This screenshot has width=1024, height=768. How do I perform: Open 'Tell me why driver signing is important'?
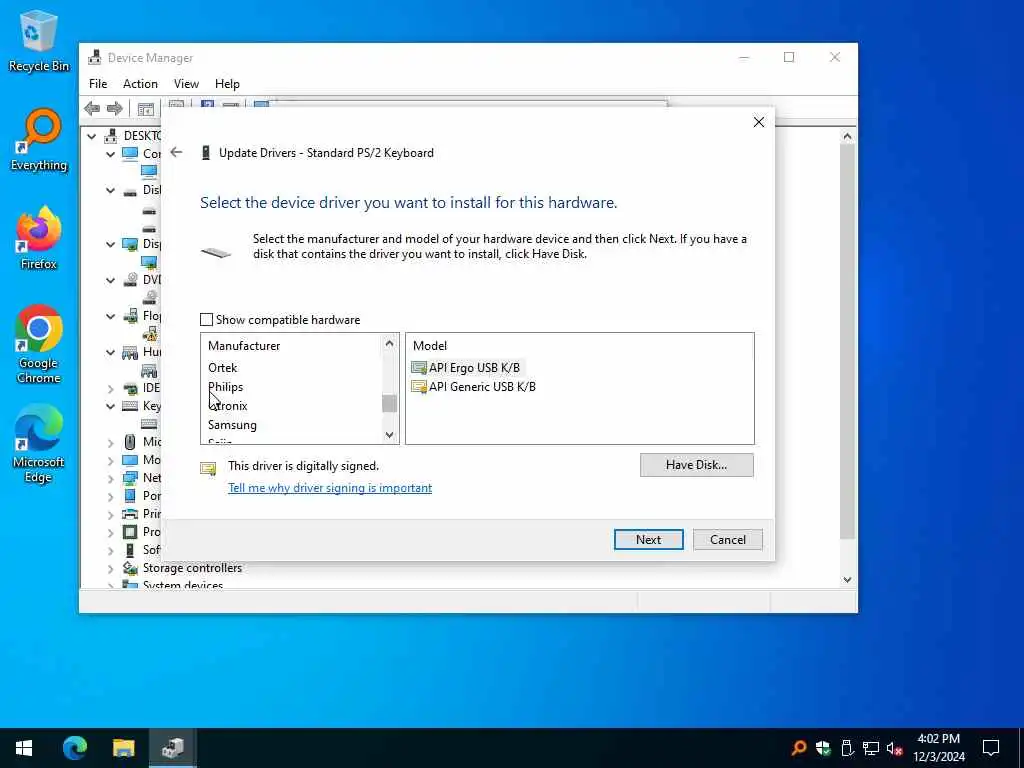point(330,488)
